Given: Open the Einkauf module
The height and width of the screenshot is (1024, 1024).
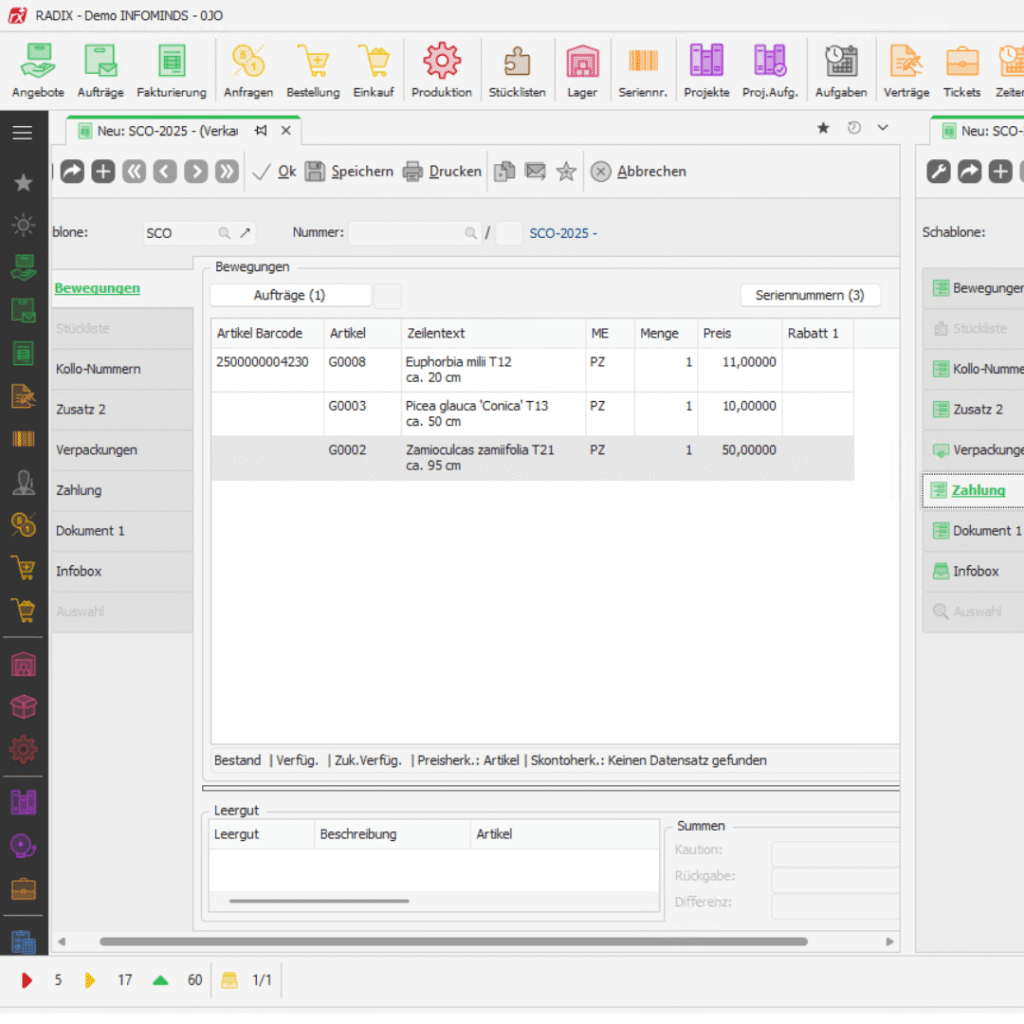Looking at the screenshot, I should click(374, 71).
